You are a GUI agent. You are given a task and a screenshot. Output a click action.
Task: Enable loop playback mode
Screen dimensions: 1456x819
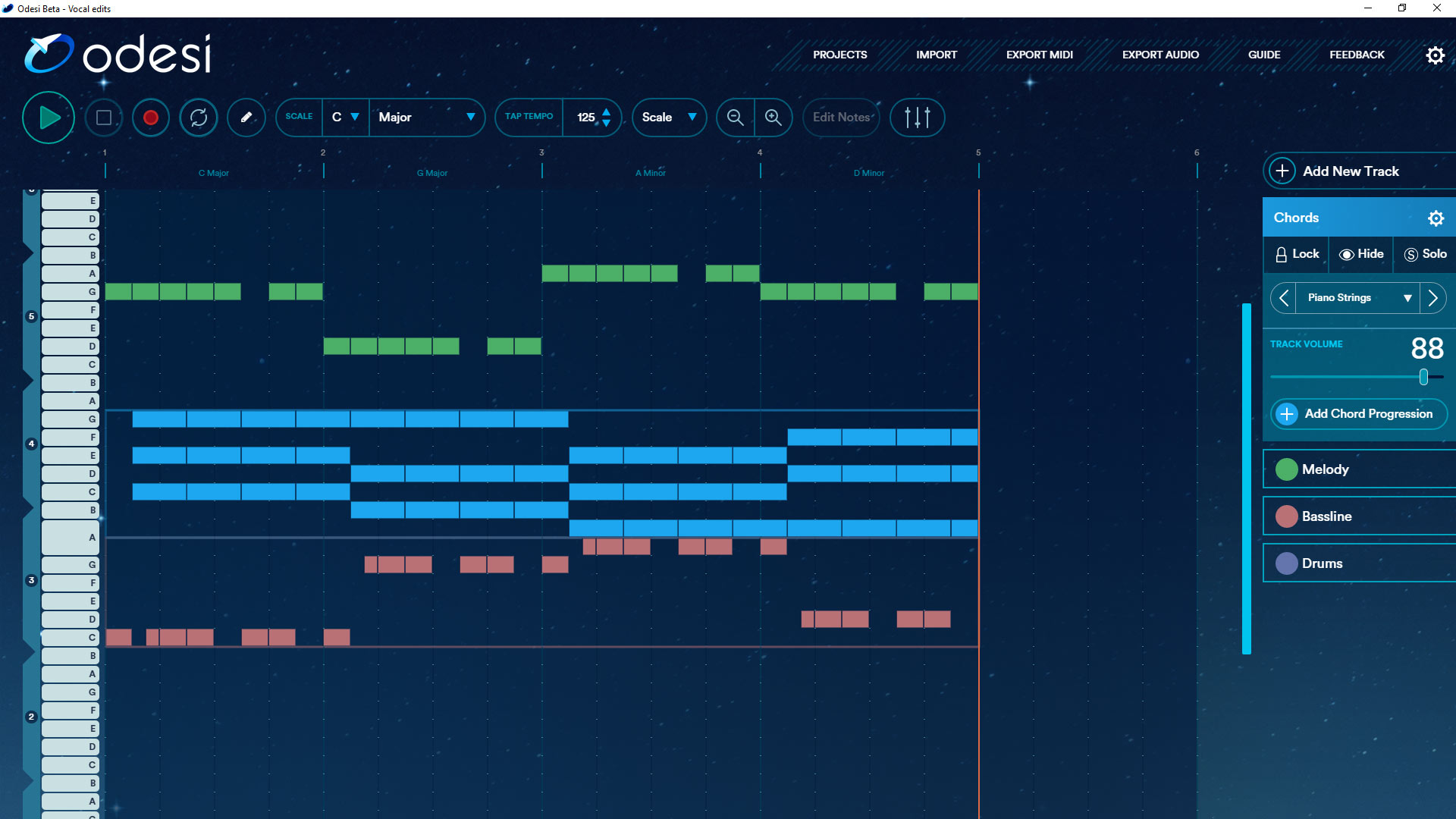click(198, 118)
